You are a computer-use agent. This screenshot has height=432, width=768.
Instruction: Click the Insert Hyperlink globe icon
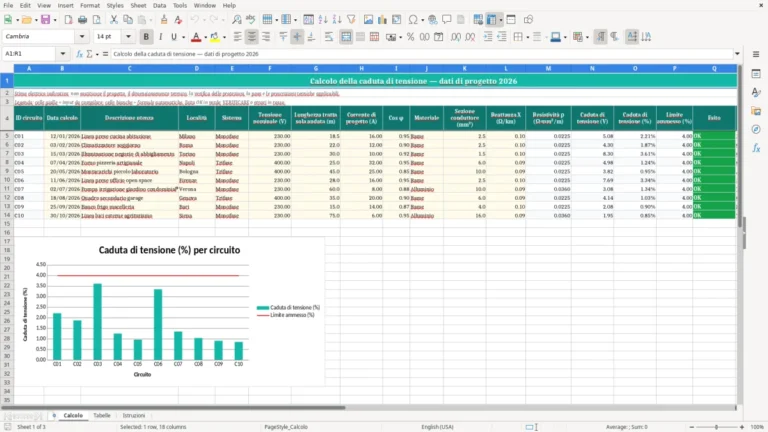[x=432, y=20]
